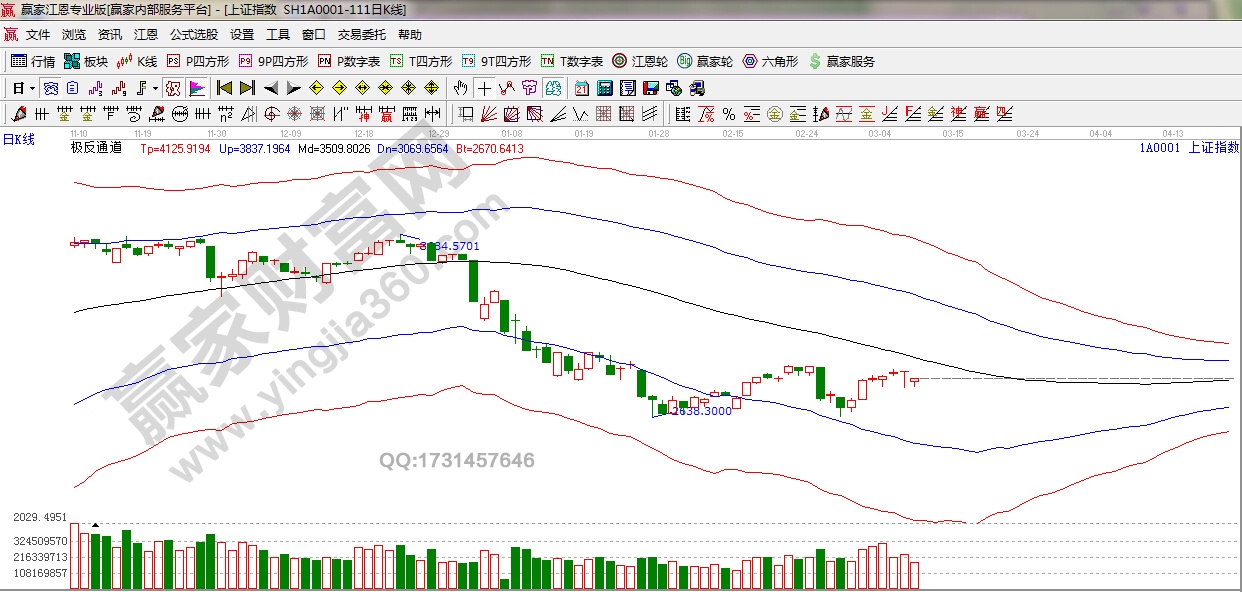The image size is (1242, 592).
Task: Select the hand pan tool
Action: [x=461, y=87]
